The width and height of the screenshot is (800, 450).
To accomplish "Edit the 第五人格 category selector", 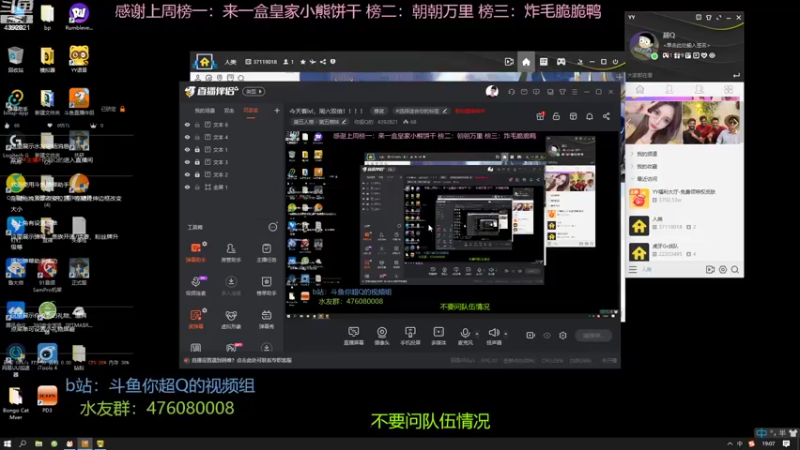I will point(319,122).
